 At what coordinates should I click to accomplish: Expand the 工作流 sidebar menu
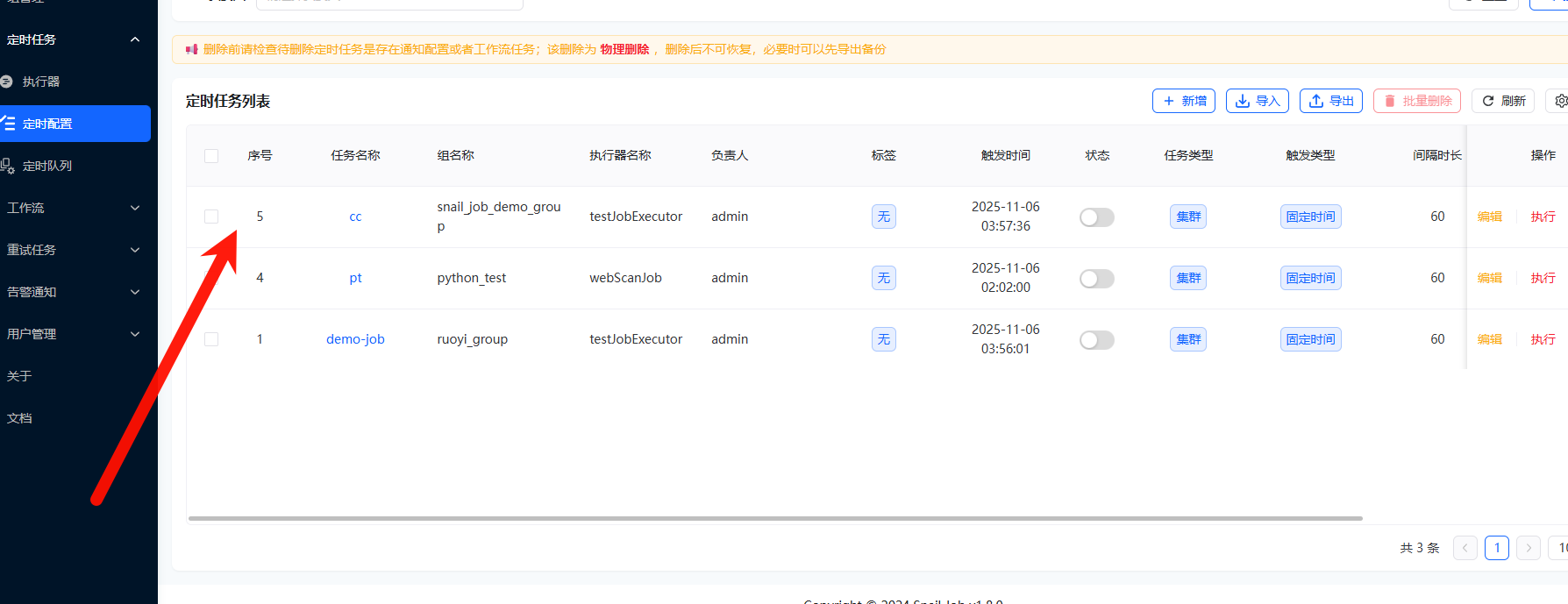tap(74, 208)
